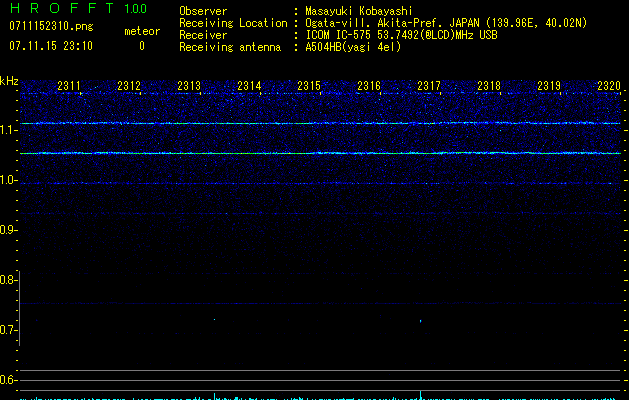The height and width of the screenshot is (400, 629).
Task: Select the meteor count value 0
Action: pos(141,46)
